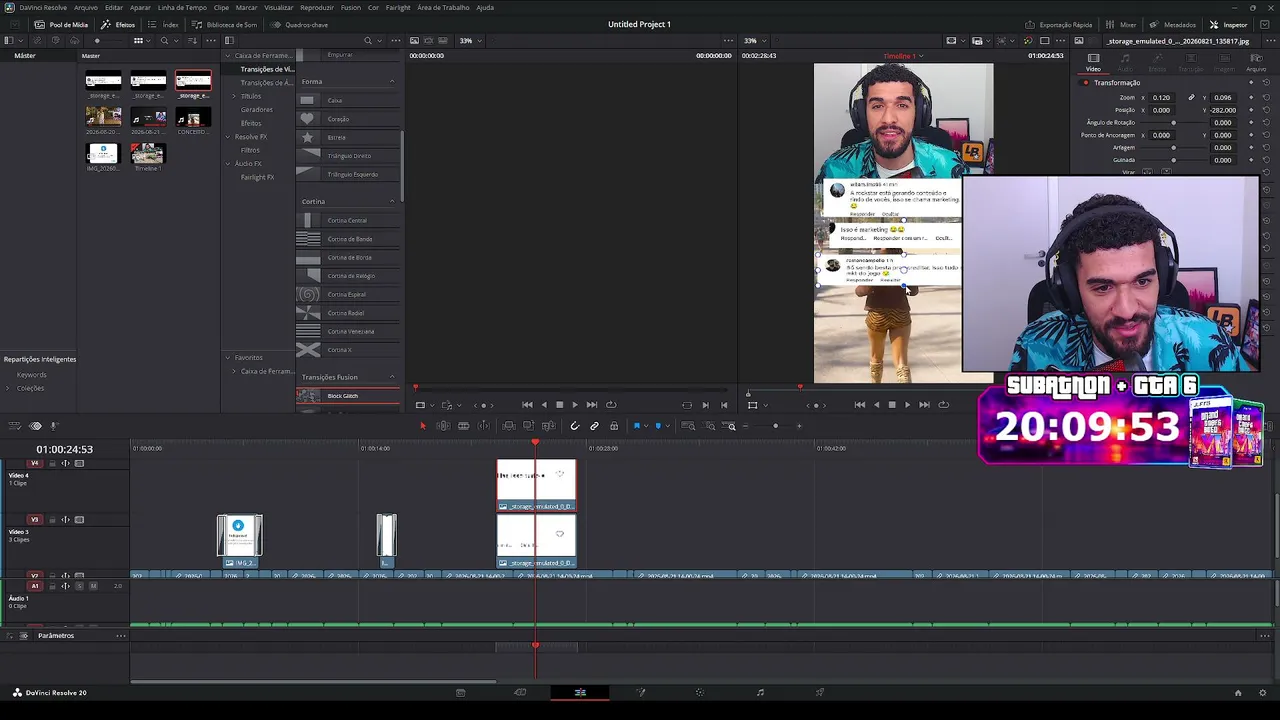Show the Quadros-chave keyframes panel
The image size is (1280, 720).
point(299,24)
